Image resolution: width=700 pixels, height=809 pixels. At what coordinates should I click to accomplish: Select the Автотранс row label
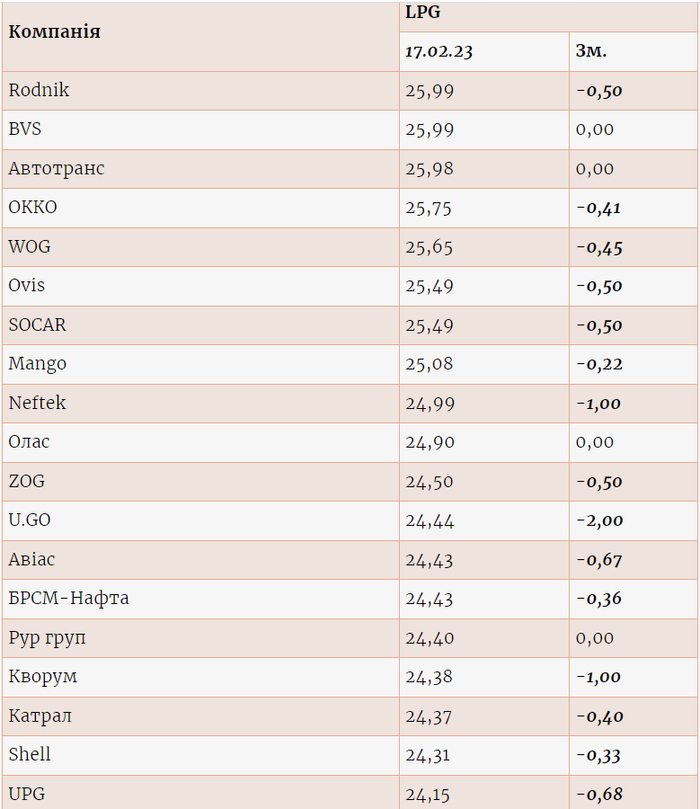click(x=56, y=168)
